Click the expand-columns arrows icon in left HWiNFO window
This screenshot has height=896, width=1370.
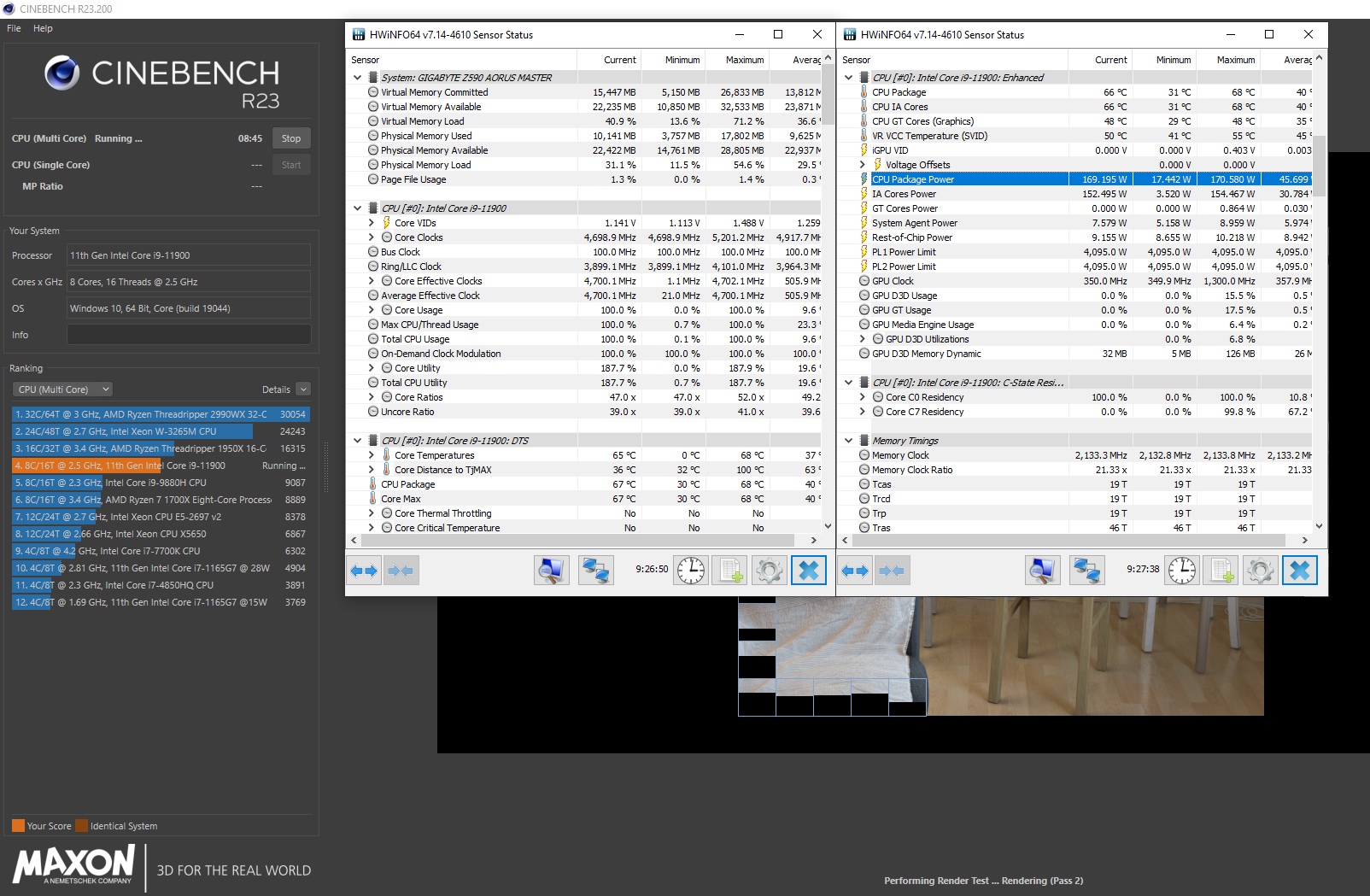coord(365,570)
